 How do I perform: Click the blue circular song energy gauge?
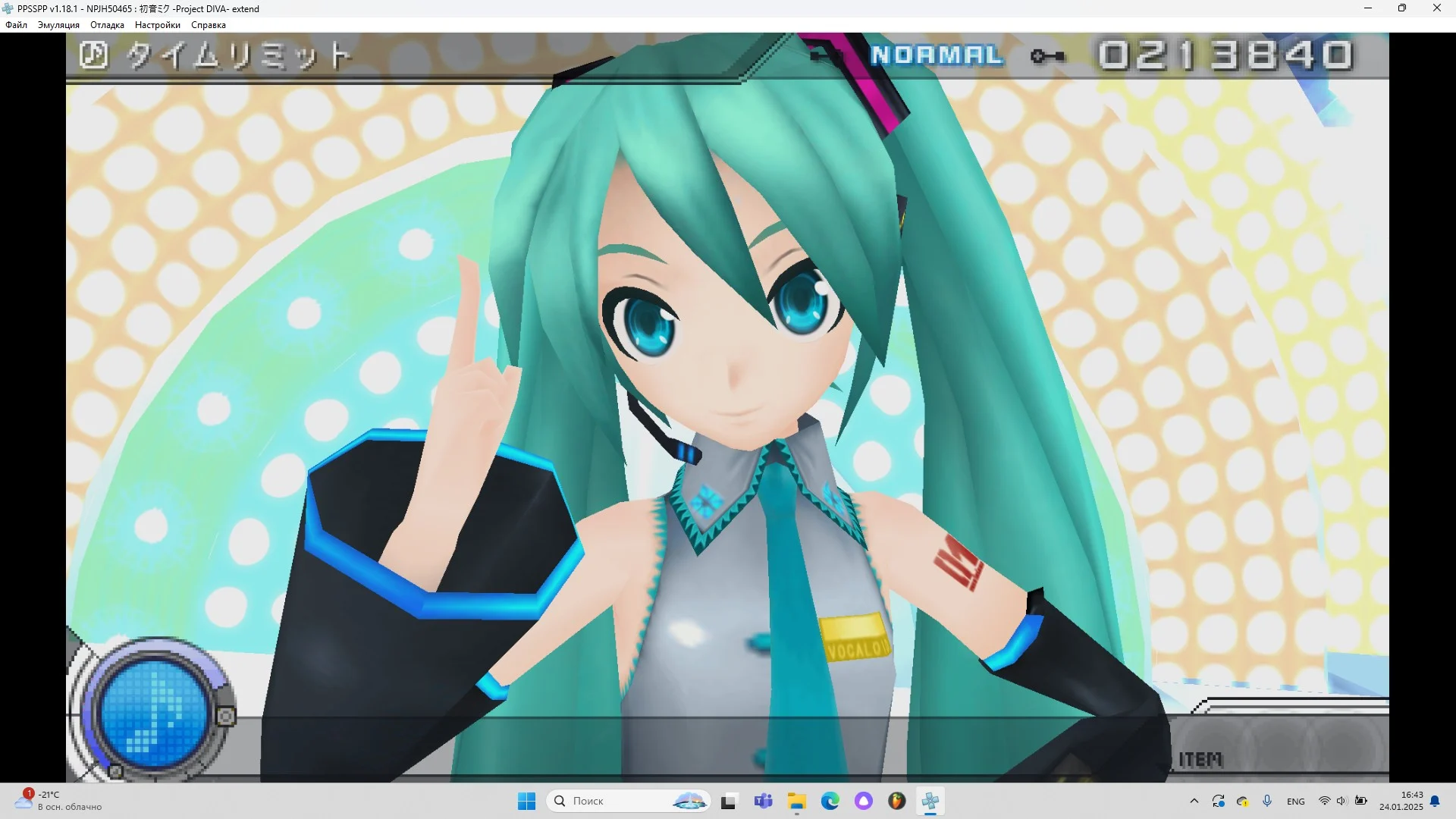pos(155,714)
